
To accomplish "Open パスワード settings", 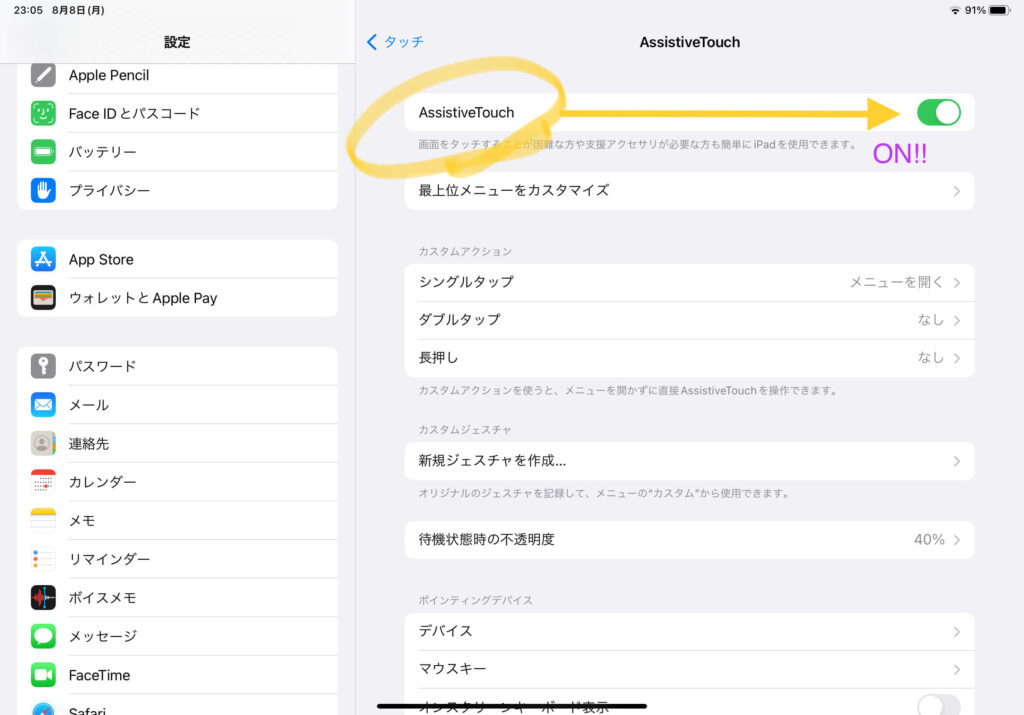I will (x=178, y=366).
